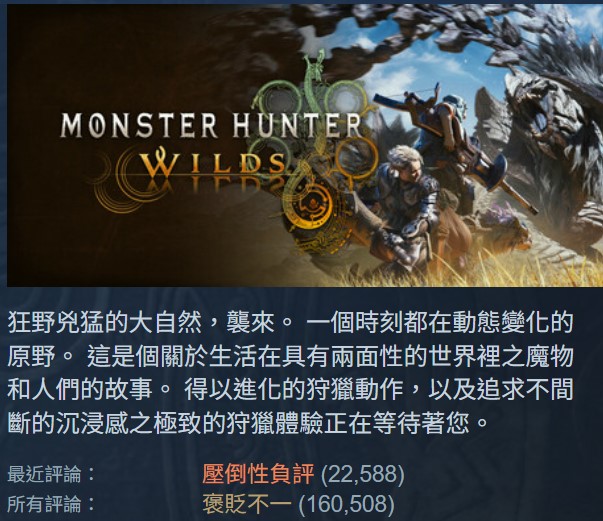Click the Monster Hunter Wilds header image
Screen dimensions: 603x521
(305, 145)
